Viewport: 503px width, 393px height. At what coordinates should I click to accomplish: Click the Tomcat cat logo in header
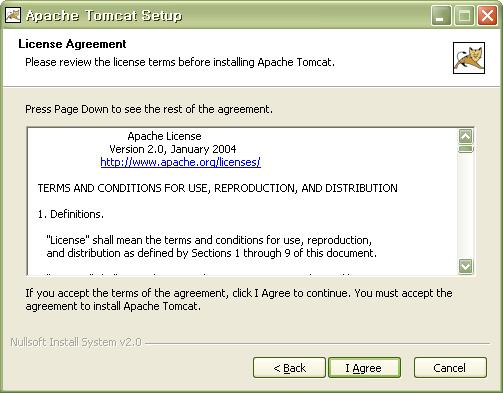(469, 58)
